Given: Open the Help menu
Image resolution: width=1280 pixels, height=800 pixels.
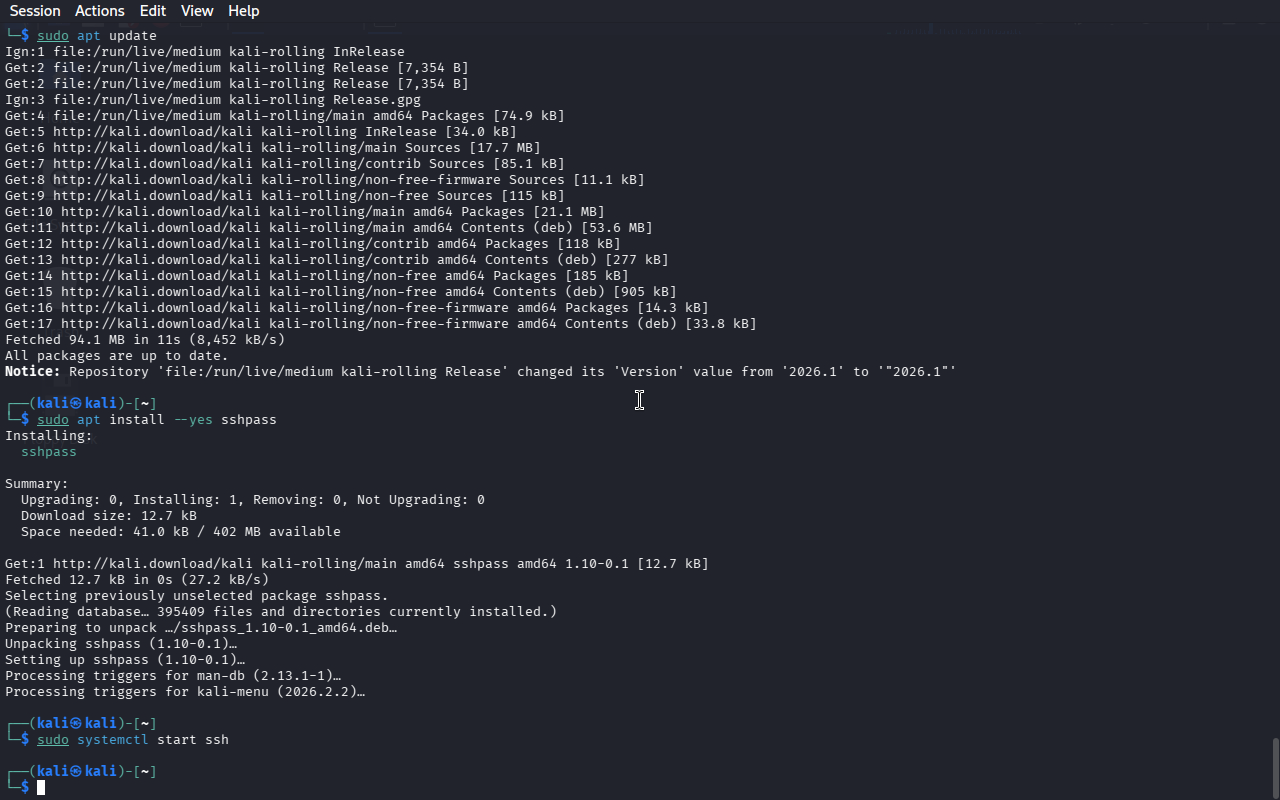Looking at the screenshot, I should (243, 11).
